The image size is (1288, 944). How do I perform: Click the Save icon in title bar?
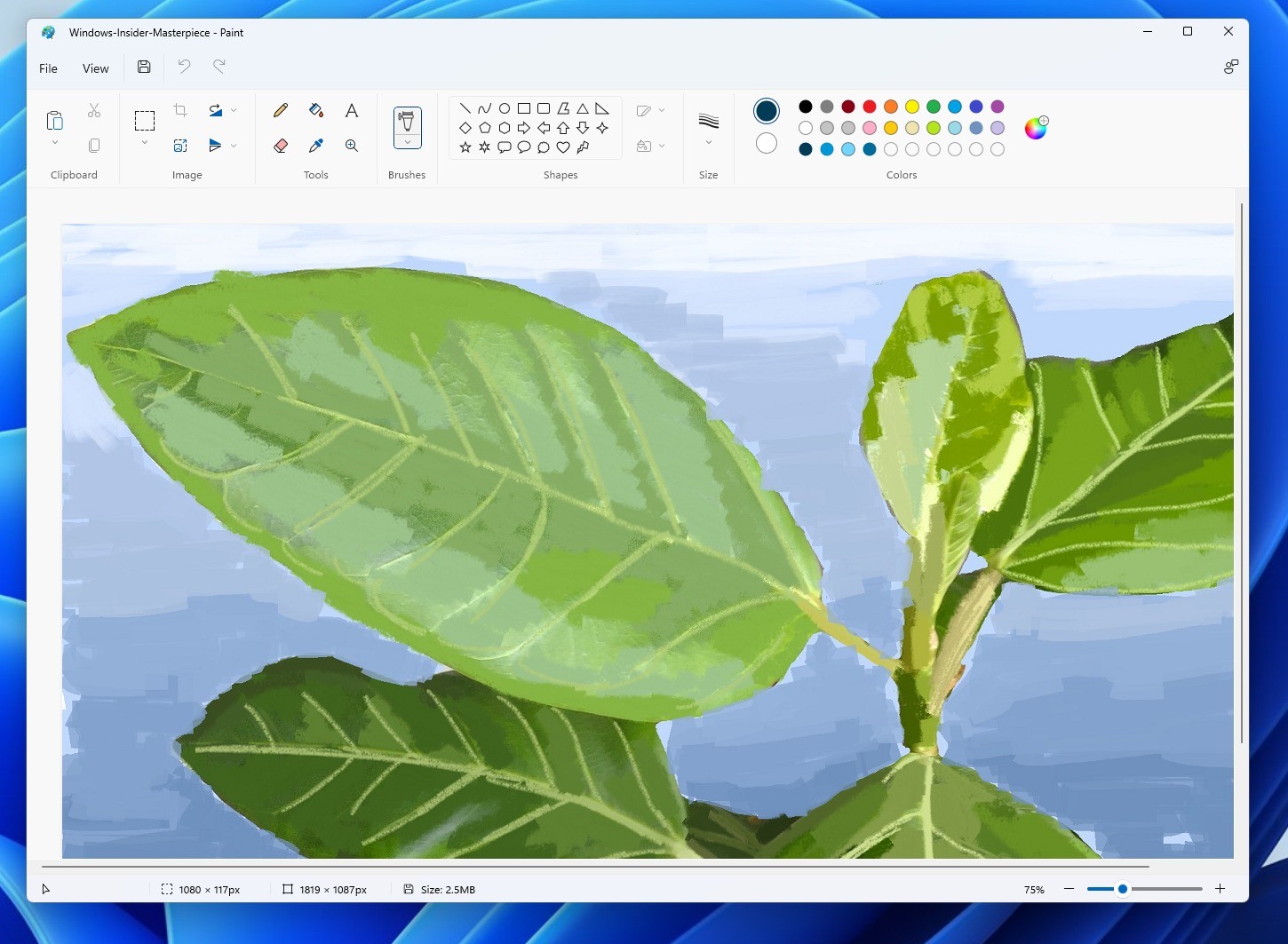[144, 67]
